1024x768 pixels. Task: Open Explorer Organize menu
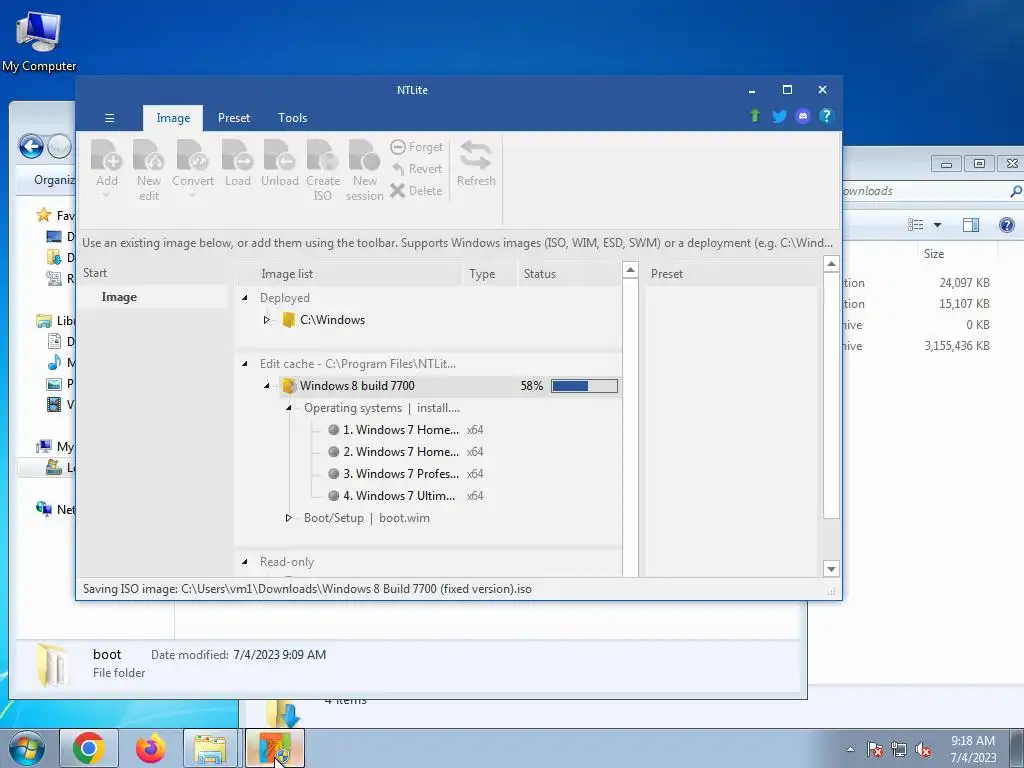54,180
